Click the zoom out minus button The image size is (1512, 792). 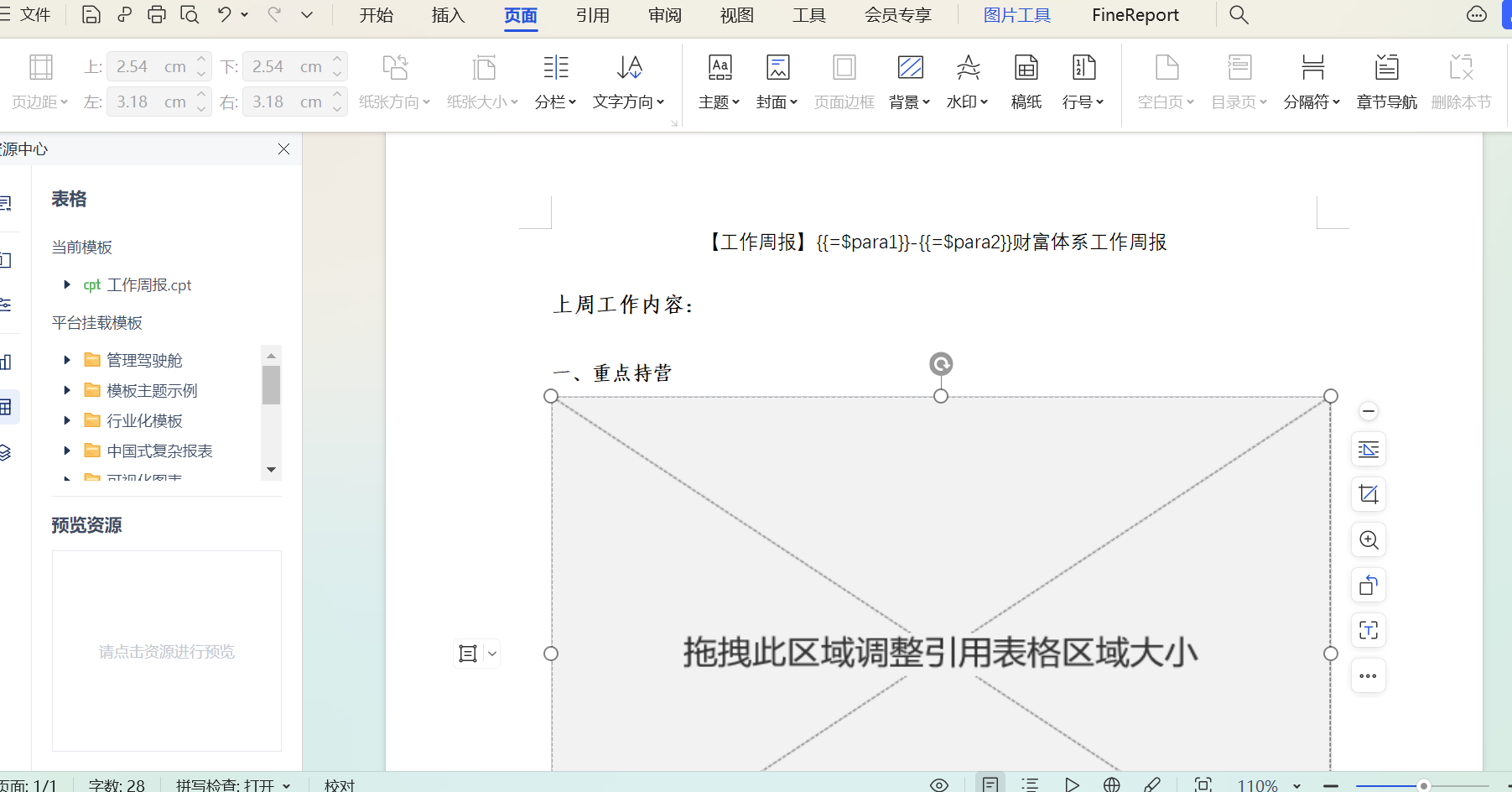(1330, 785)
